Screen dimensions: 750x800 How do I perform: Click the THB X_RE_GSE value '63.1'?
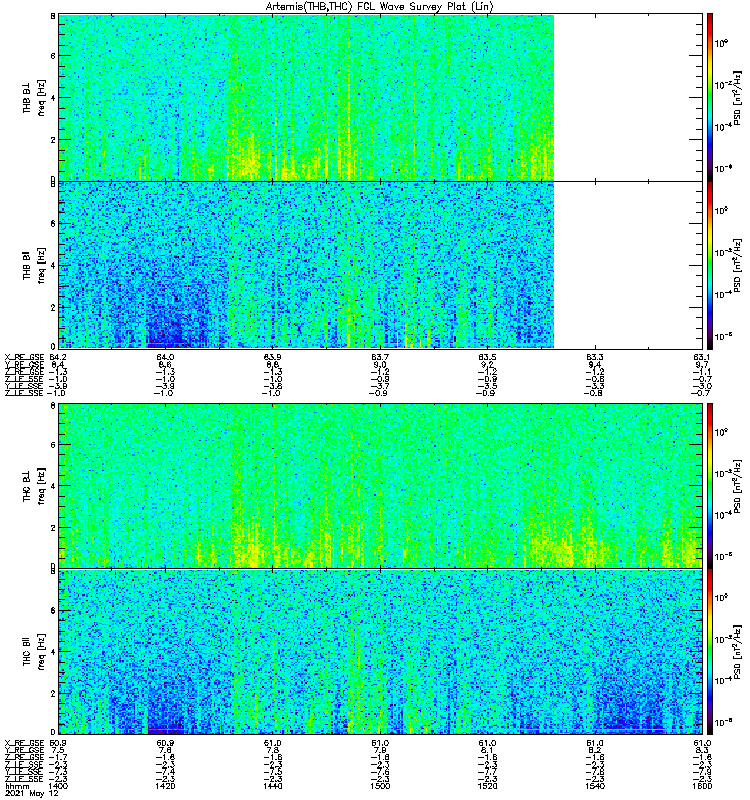tap(702, 357)
